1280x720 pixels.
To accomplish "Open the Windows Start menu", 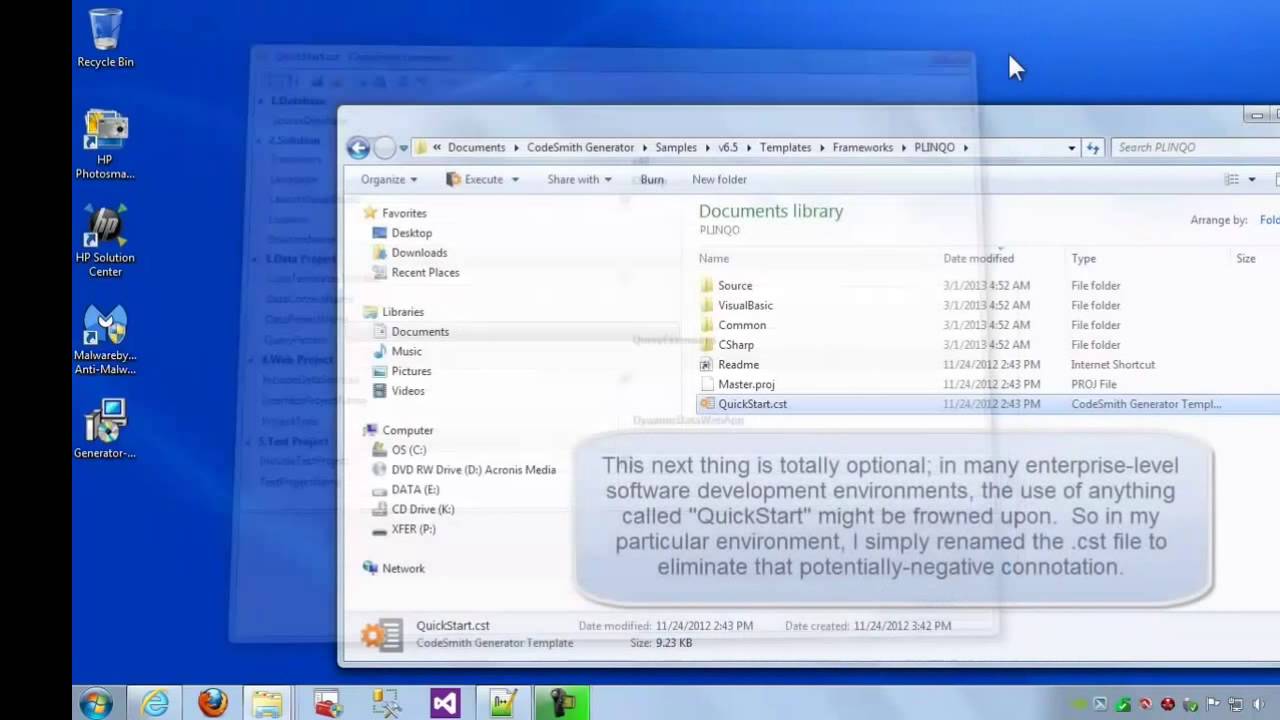I will pyautogui.click(x=97, y=703).
